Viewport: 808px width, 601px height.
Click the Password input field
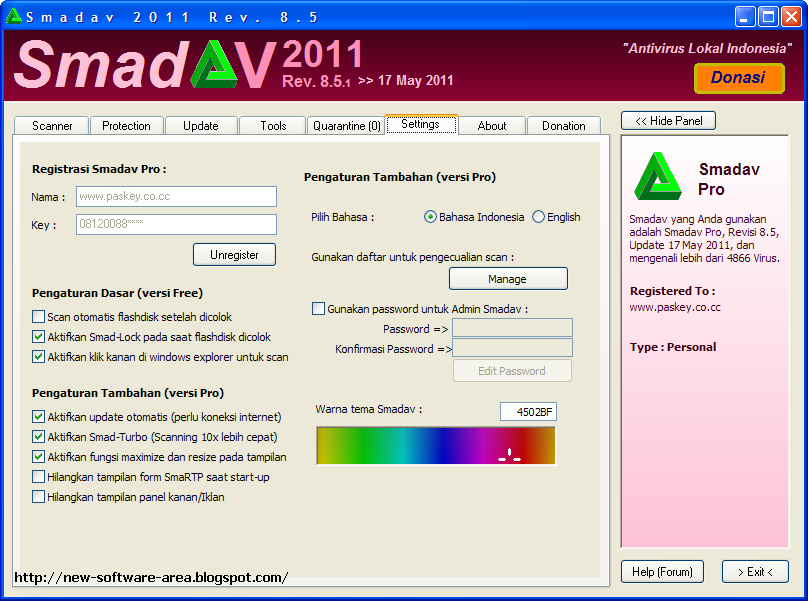(x=512, y=328)
